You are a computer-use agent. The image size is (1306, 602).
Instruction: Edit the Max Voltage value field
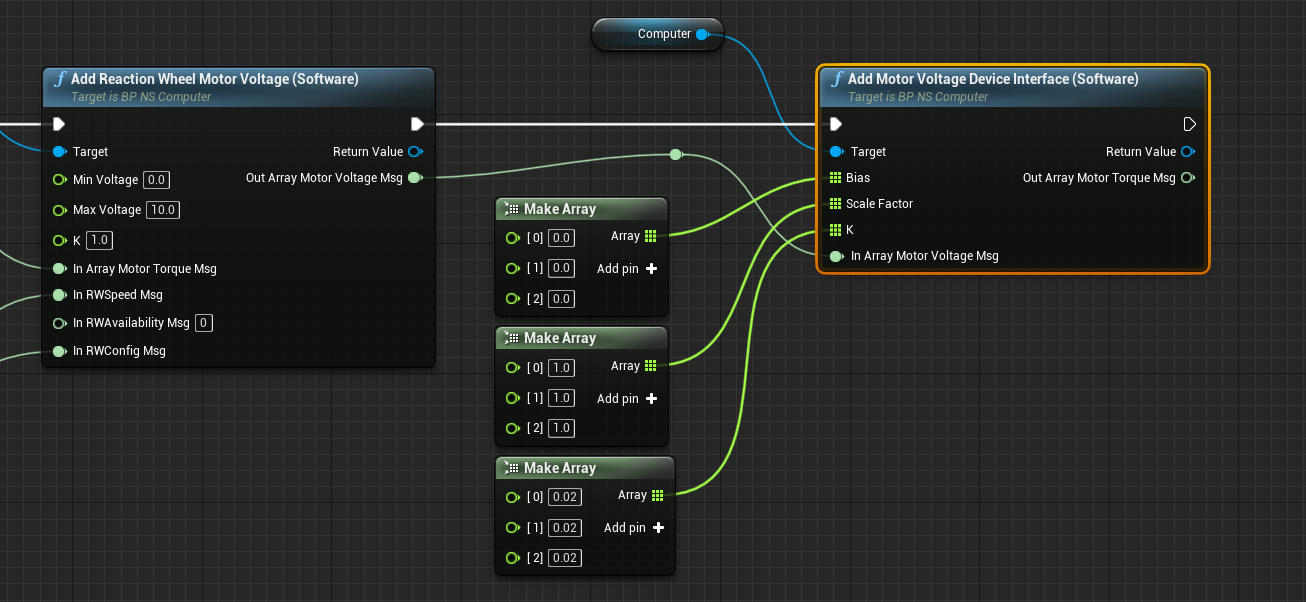[x=164, y=210]
